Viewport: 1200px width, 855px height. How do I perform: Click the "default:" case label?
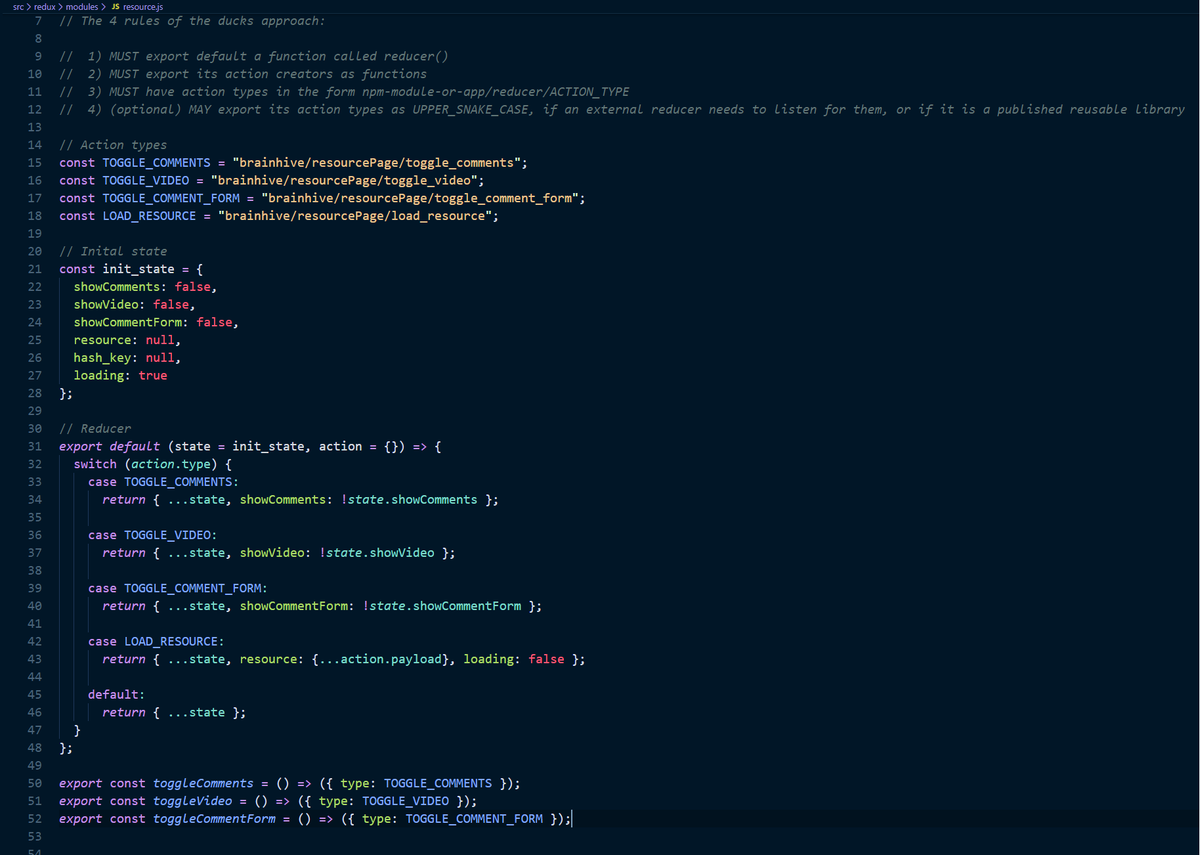[117, 695]
